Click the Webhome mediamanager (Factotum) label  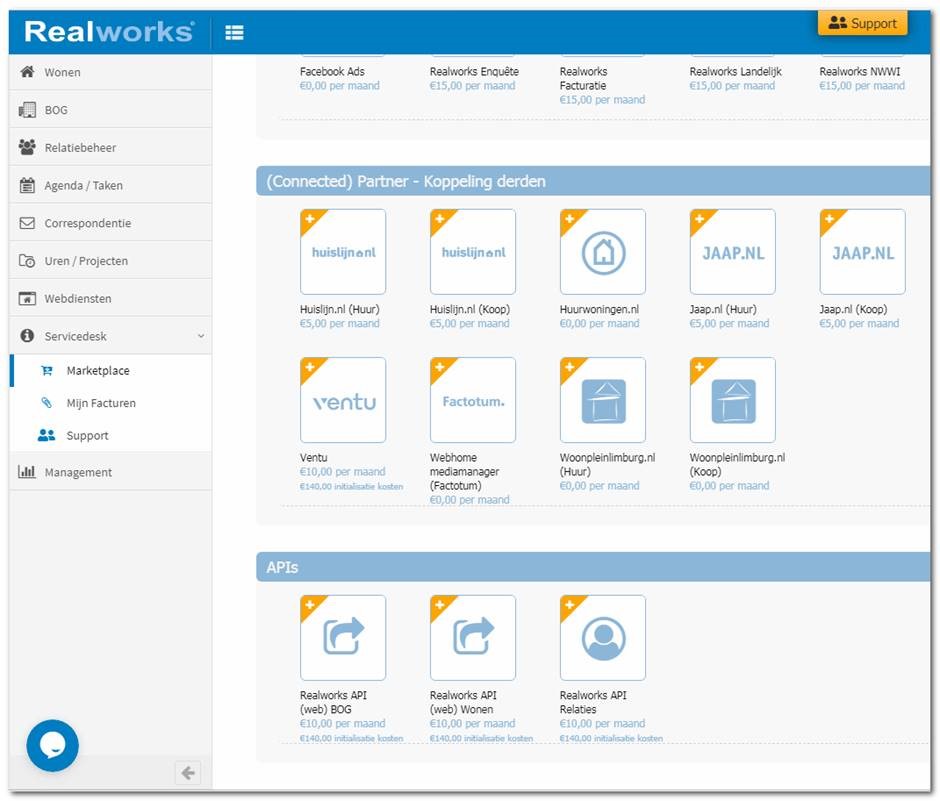click(x=465, y=472)
